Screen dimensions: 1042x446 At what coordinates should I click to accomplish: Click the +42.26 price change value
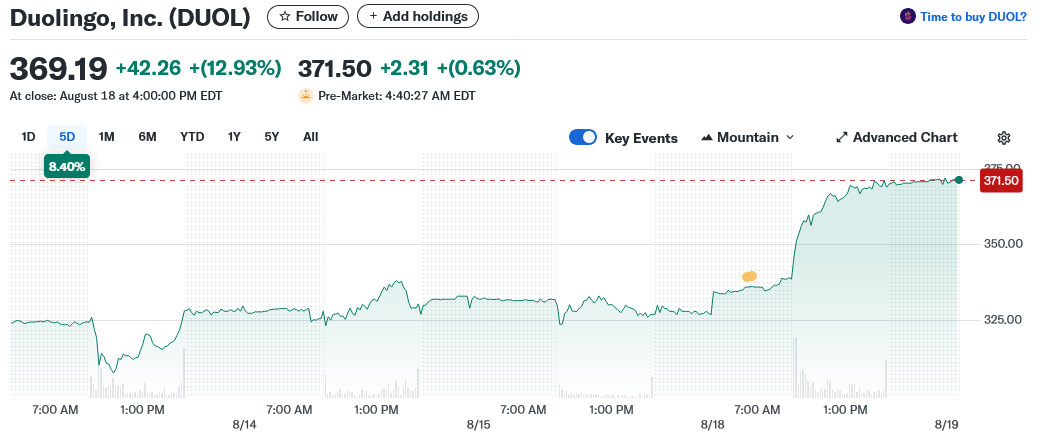pos(150,68)
